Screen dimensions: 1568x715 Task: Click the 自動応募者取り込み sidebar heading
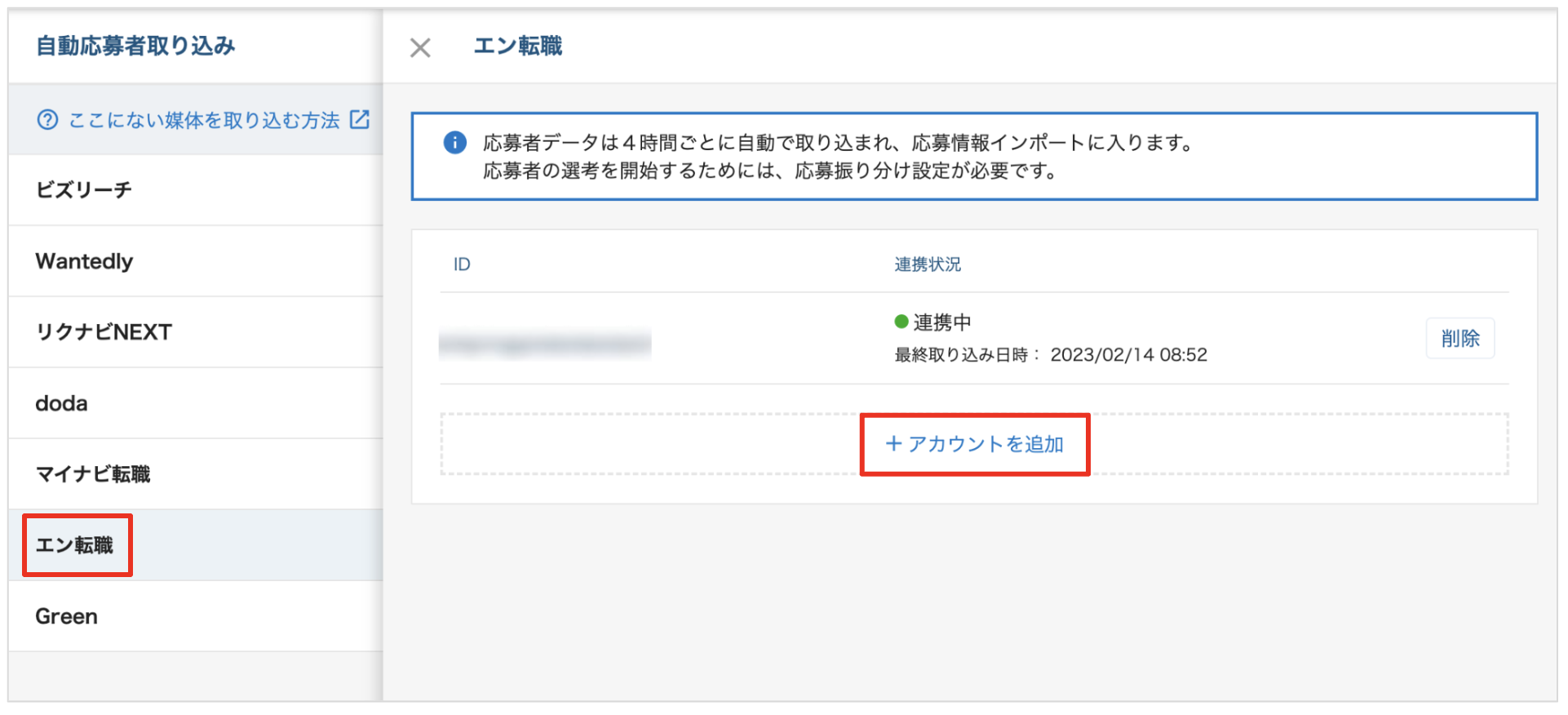[x=135, y=46]
